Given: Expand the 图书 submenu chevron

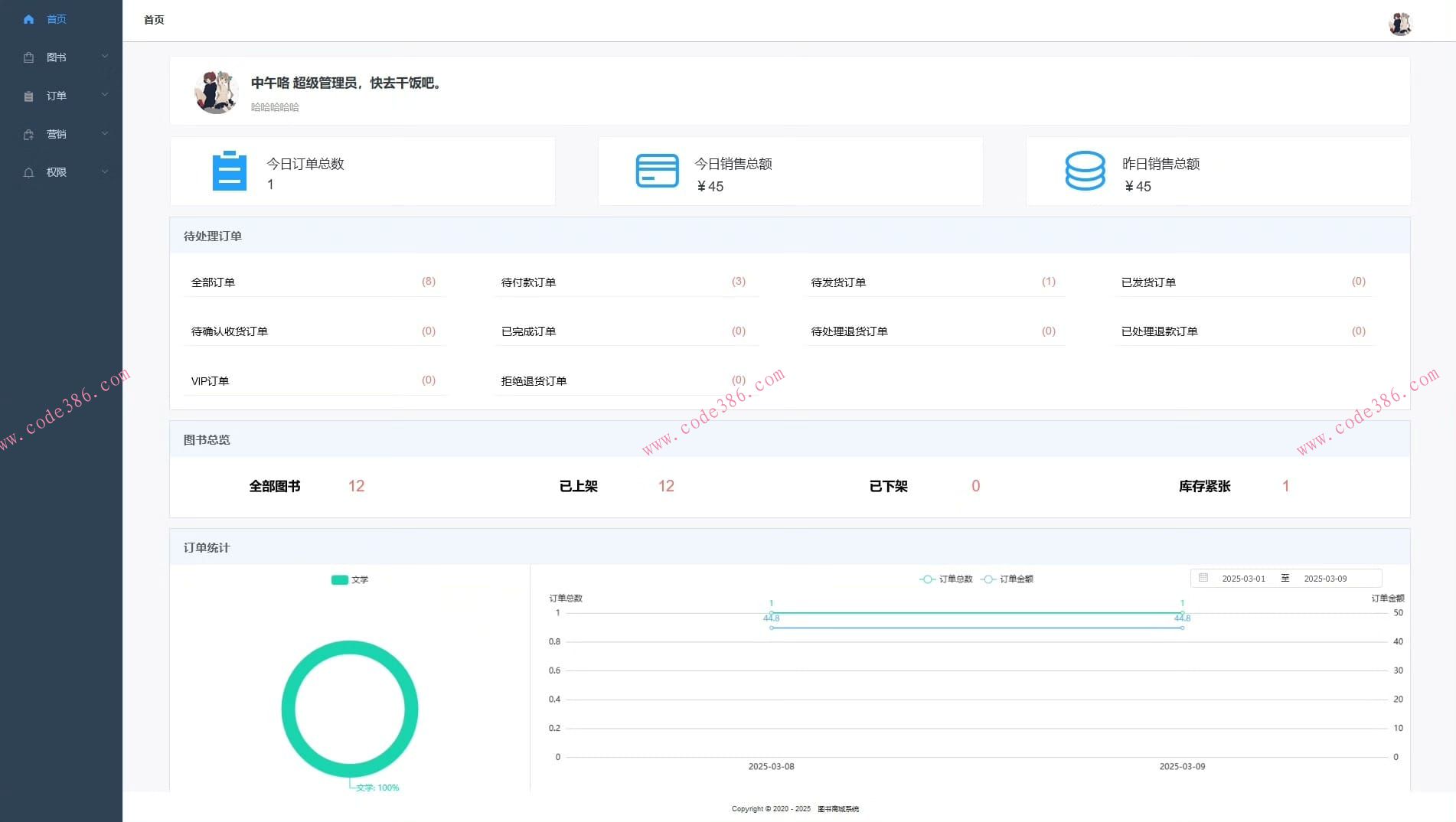Looking at the screenshot, I should point(105,57).
